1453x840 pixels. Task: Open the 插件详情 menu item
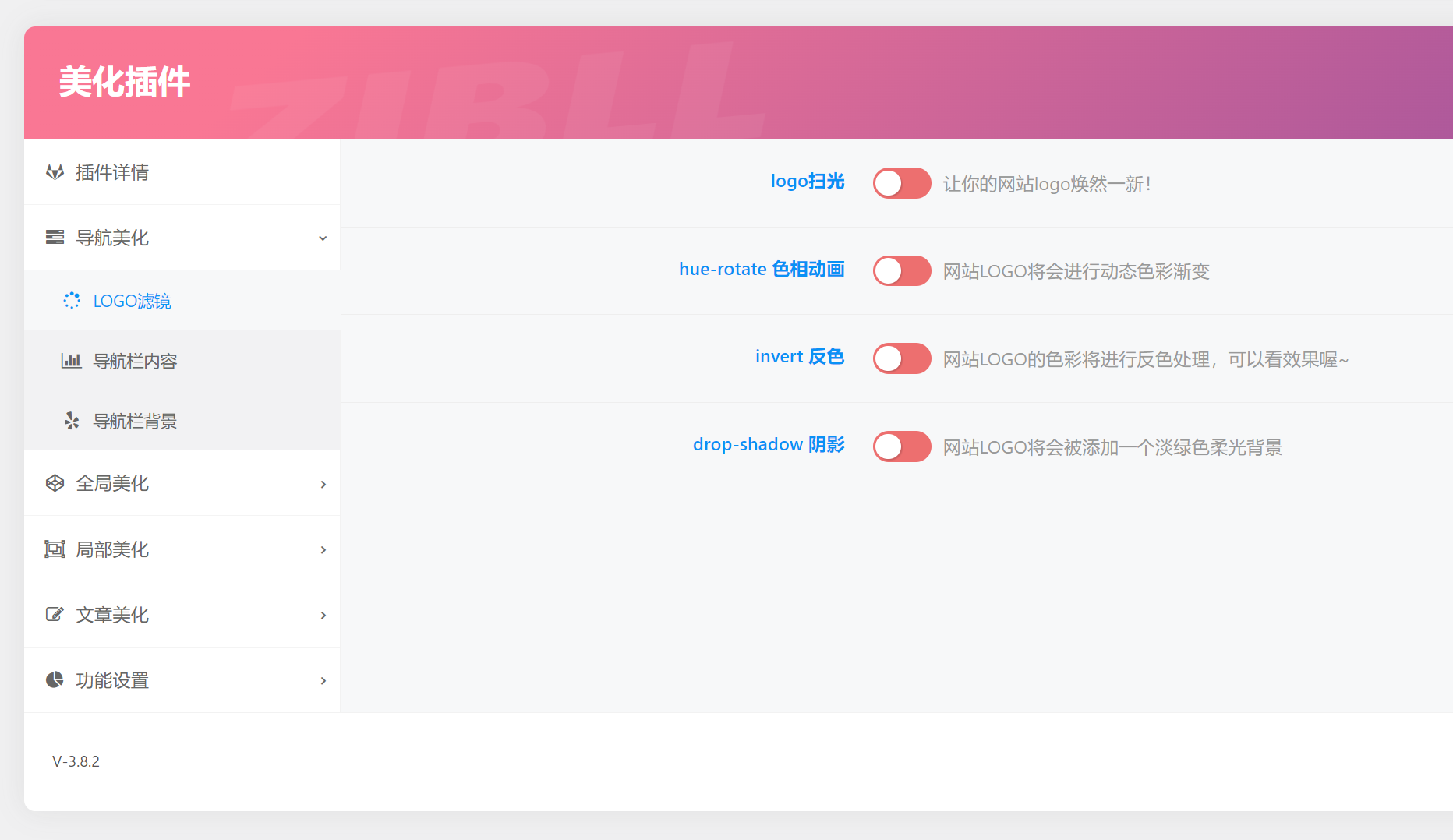click(x=112, y=172)
